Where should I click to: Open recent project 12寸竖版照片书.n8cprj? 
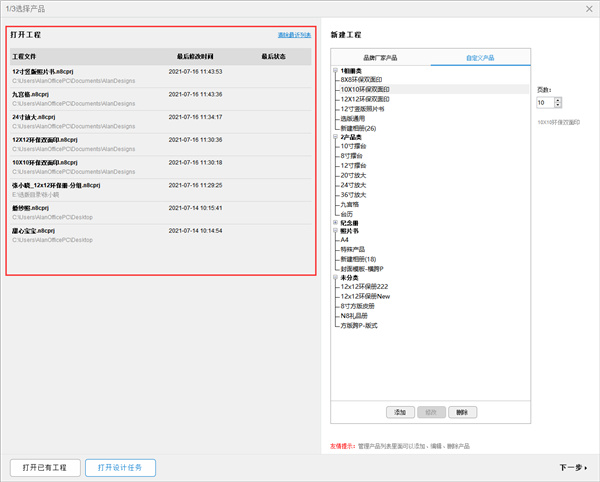(x=161, y=76)
